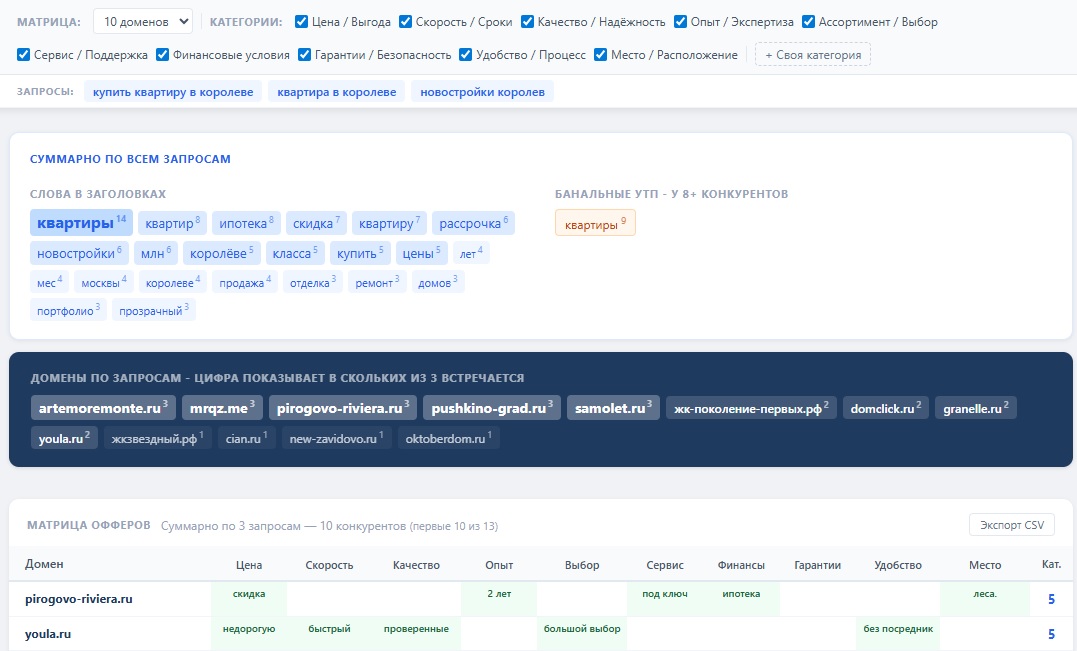Add a custom category with + Своя категория
This screenshot has width=1077, height=651.
tap(813, 54)
